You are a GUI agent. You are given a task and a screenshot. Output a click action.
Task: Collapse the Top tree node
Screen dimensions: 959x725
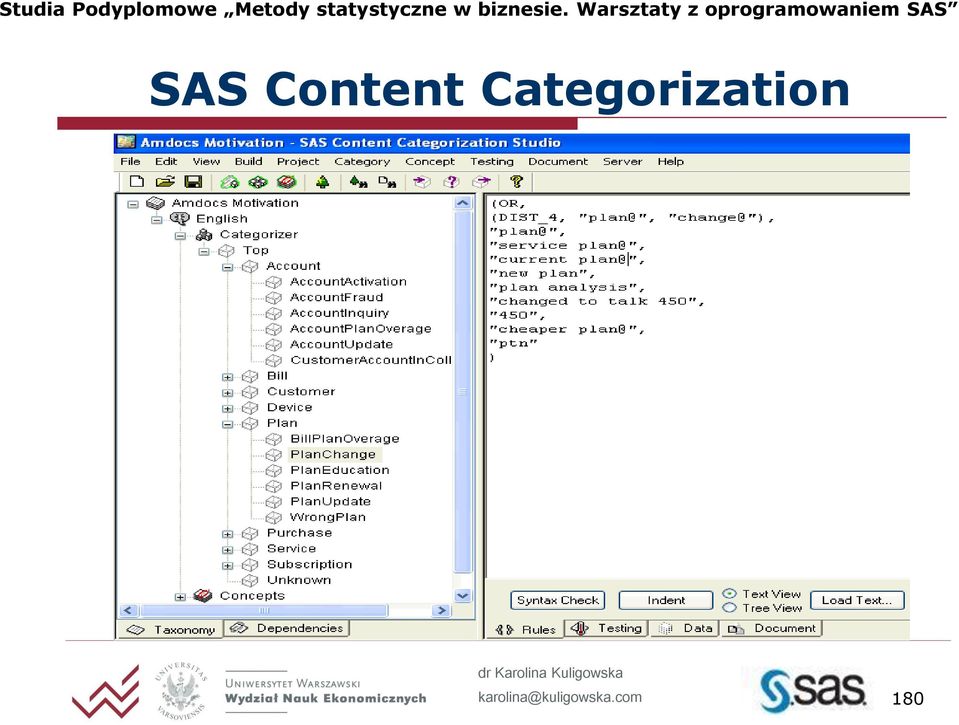pos(204,251)
